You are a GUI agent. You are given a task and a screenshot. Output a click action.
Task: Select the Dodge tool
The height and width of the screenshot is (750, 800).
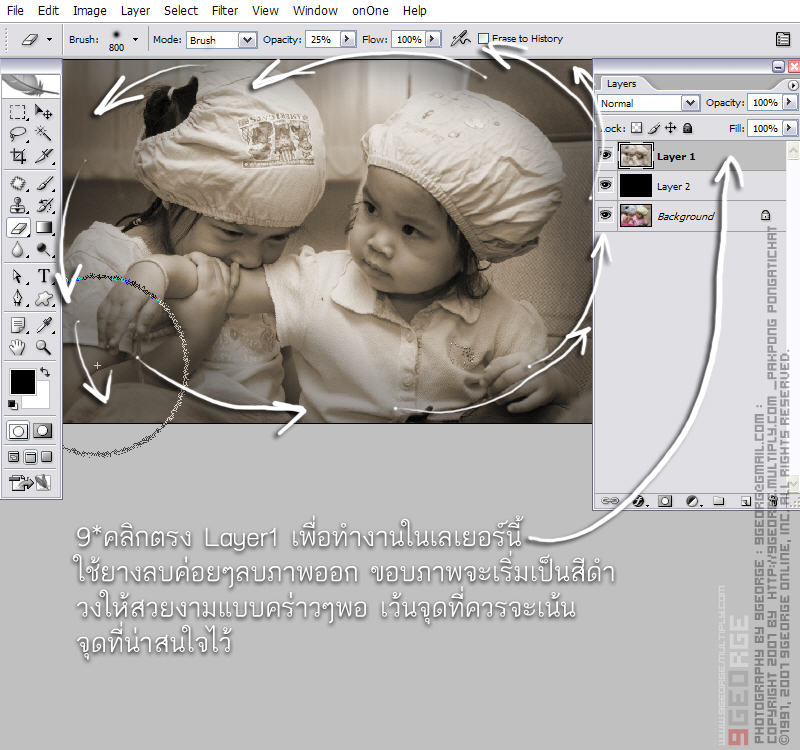point(43,249)
